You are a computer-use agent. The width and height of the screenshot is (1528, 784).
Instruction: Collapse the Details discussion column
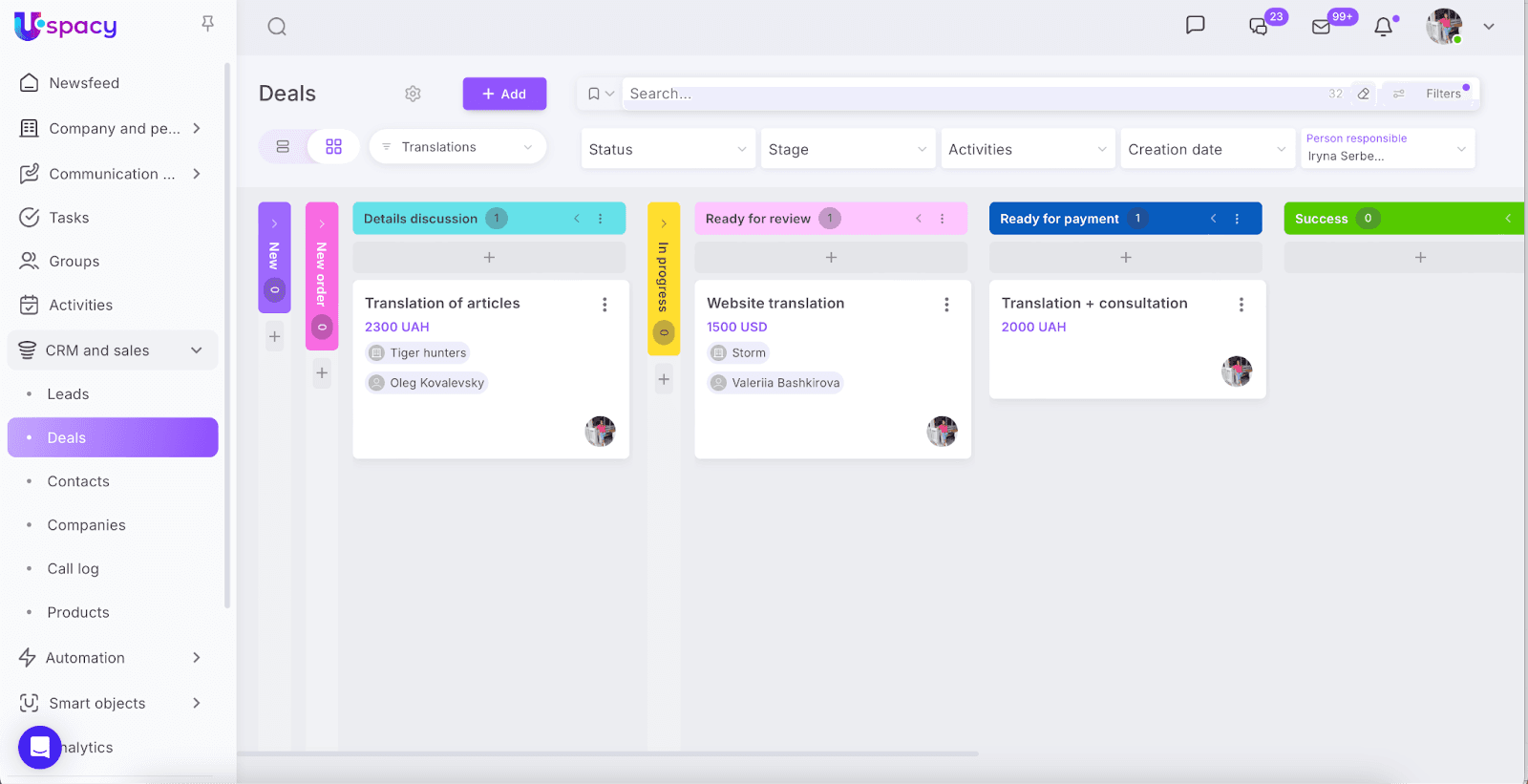click(577, 219)
